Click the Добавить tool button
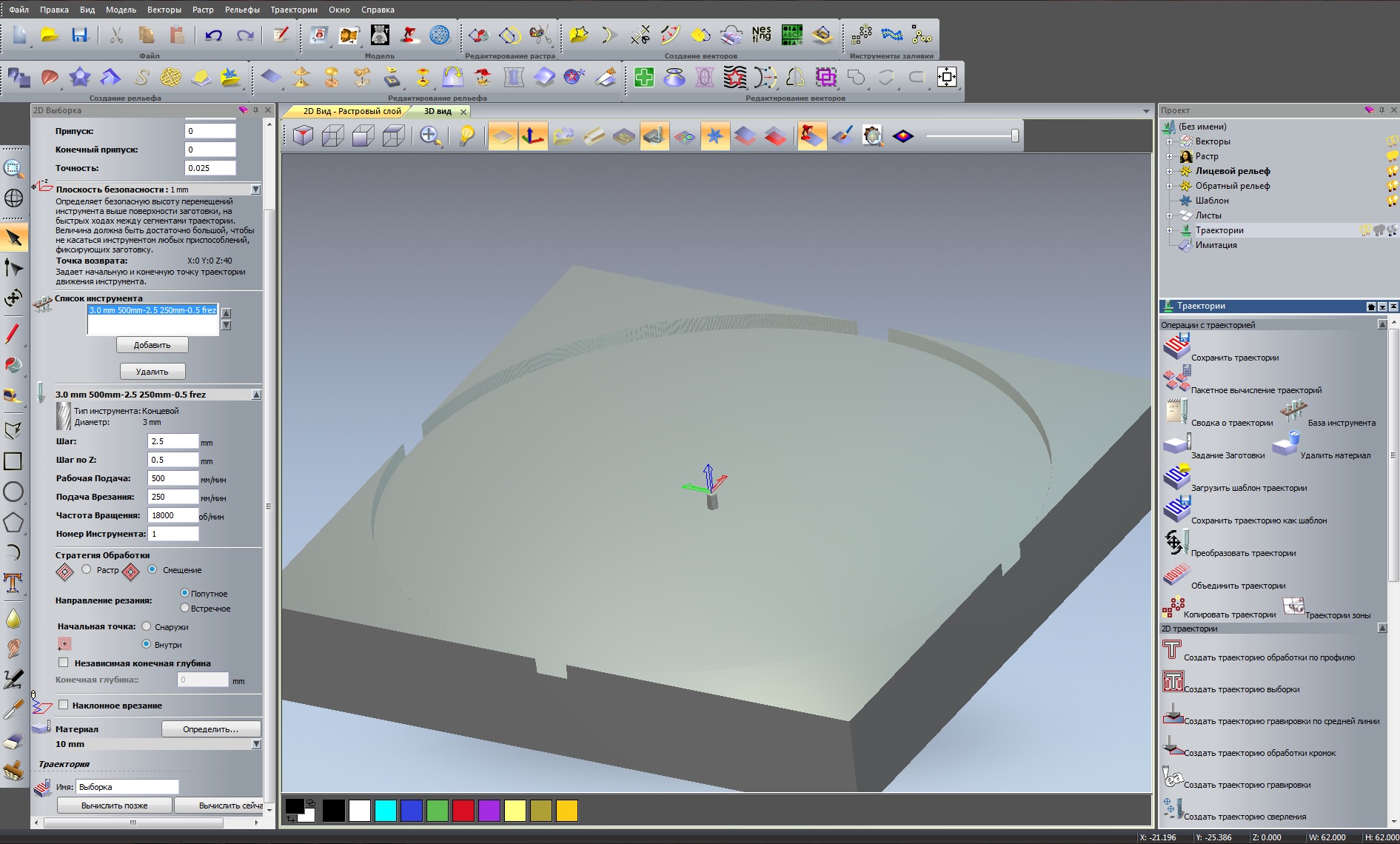The image size is (1400, 844). 152,345
